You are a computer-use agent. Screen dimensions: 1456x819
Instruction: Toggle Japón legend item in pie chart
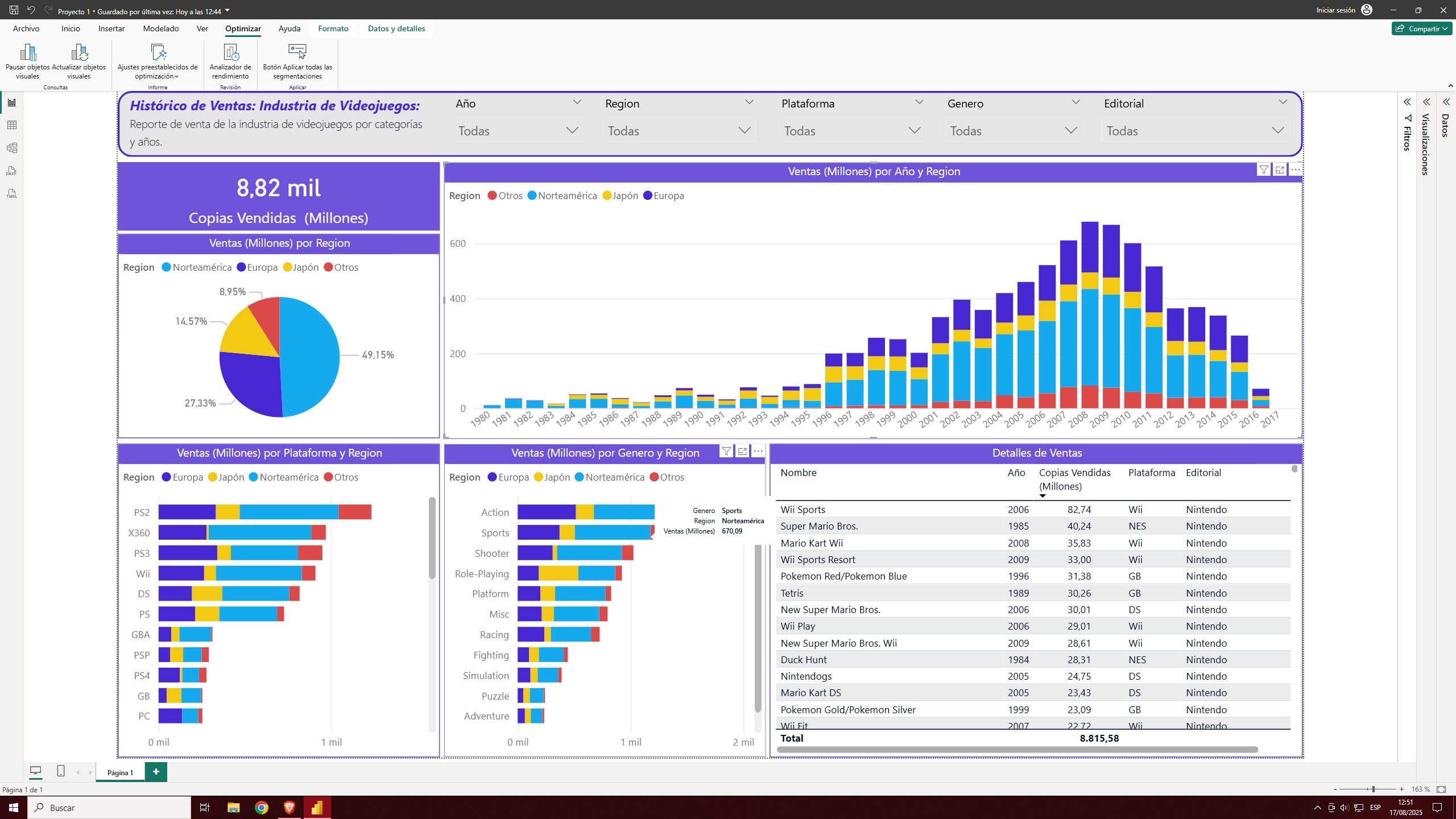click(x=301, y=267)
